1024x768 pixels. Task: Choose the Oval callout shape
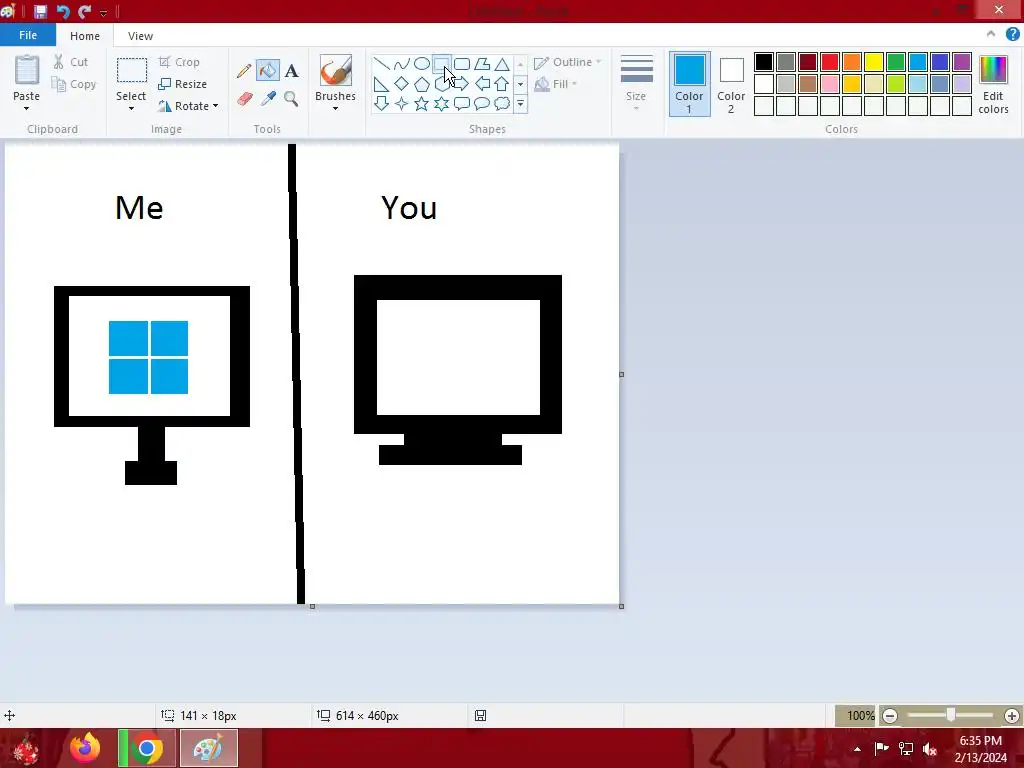pos(482,103)
